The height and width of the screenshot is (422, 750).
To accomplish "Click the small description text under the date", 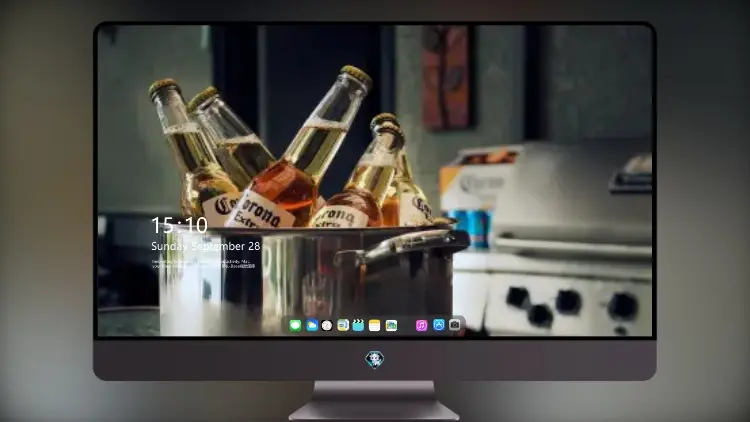I will coord(204,264).
